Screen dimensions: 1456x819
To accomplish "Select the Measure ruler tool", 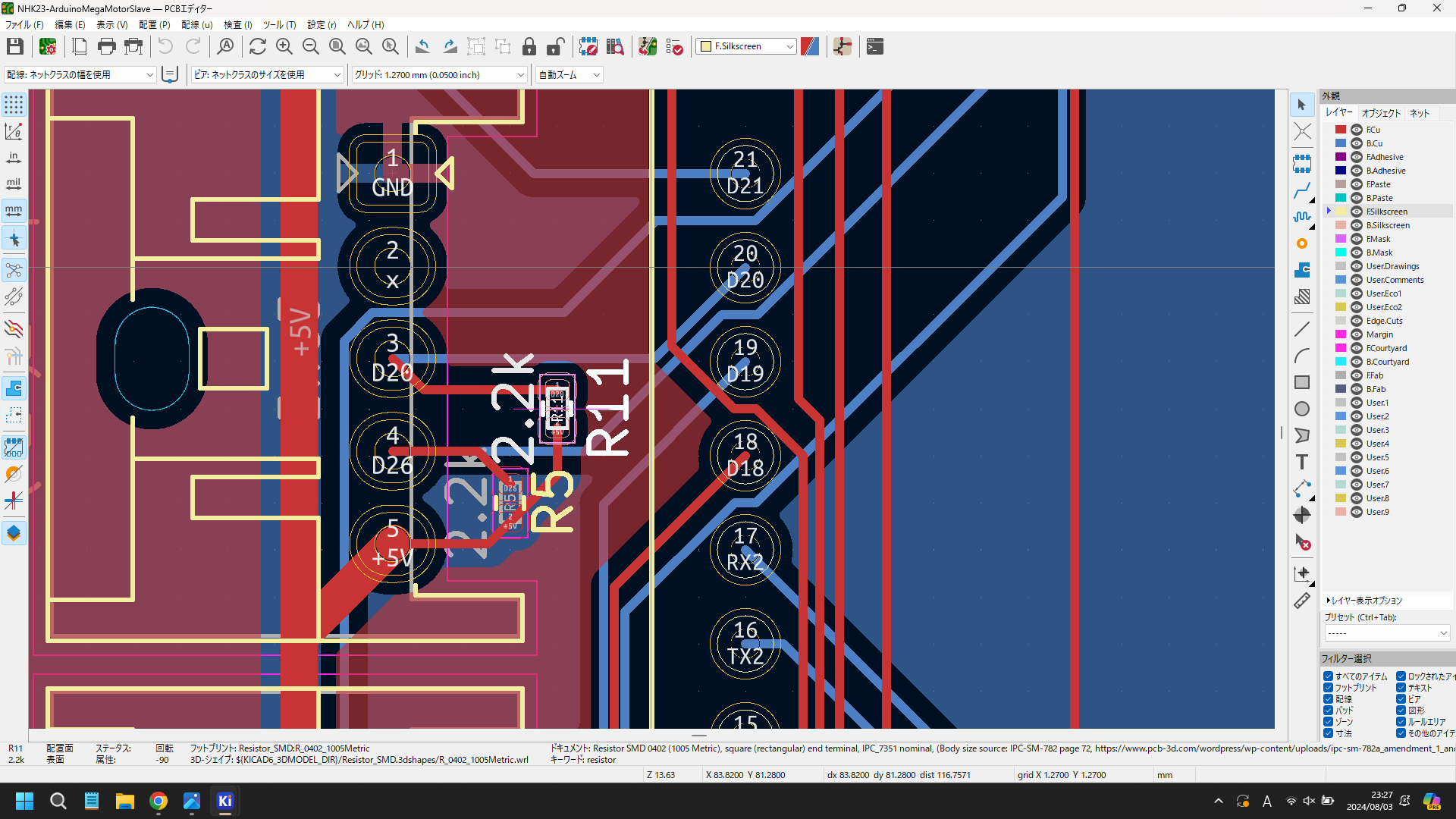I will 1302,601.
